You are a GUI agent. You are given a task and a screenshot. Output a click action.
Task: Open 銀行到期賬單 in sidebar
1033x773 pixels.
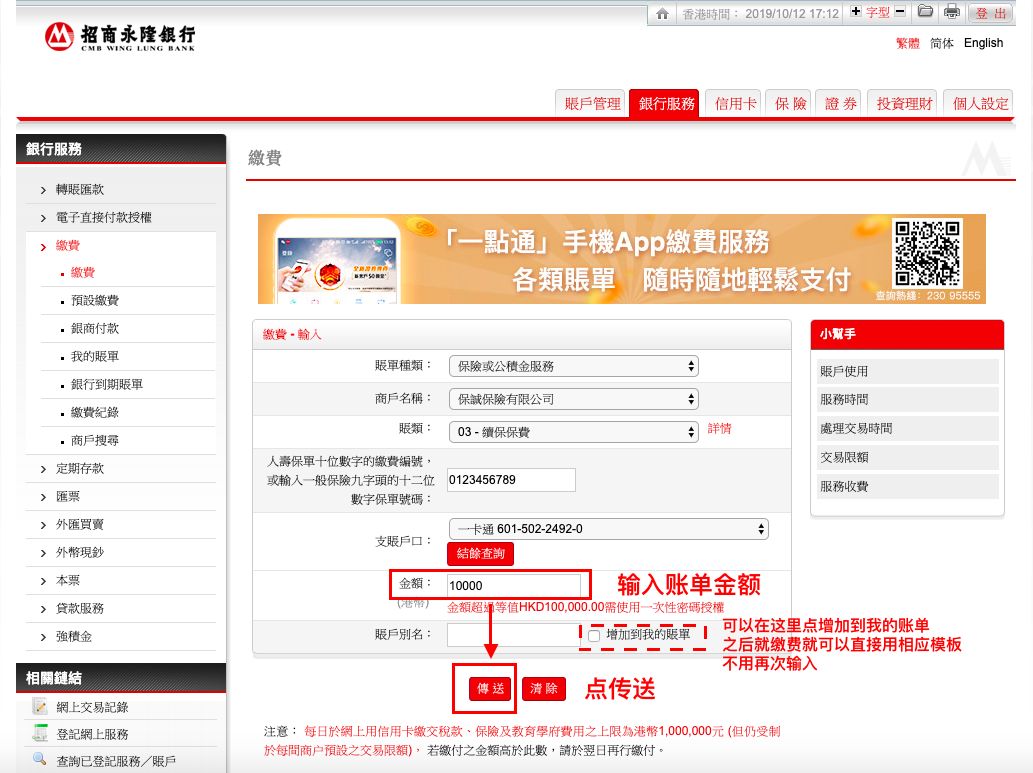pyautogui.click(x=107, y=384)
